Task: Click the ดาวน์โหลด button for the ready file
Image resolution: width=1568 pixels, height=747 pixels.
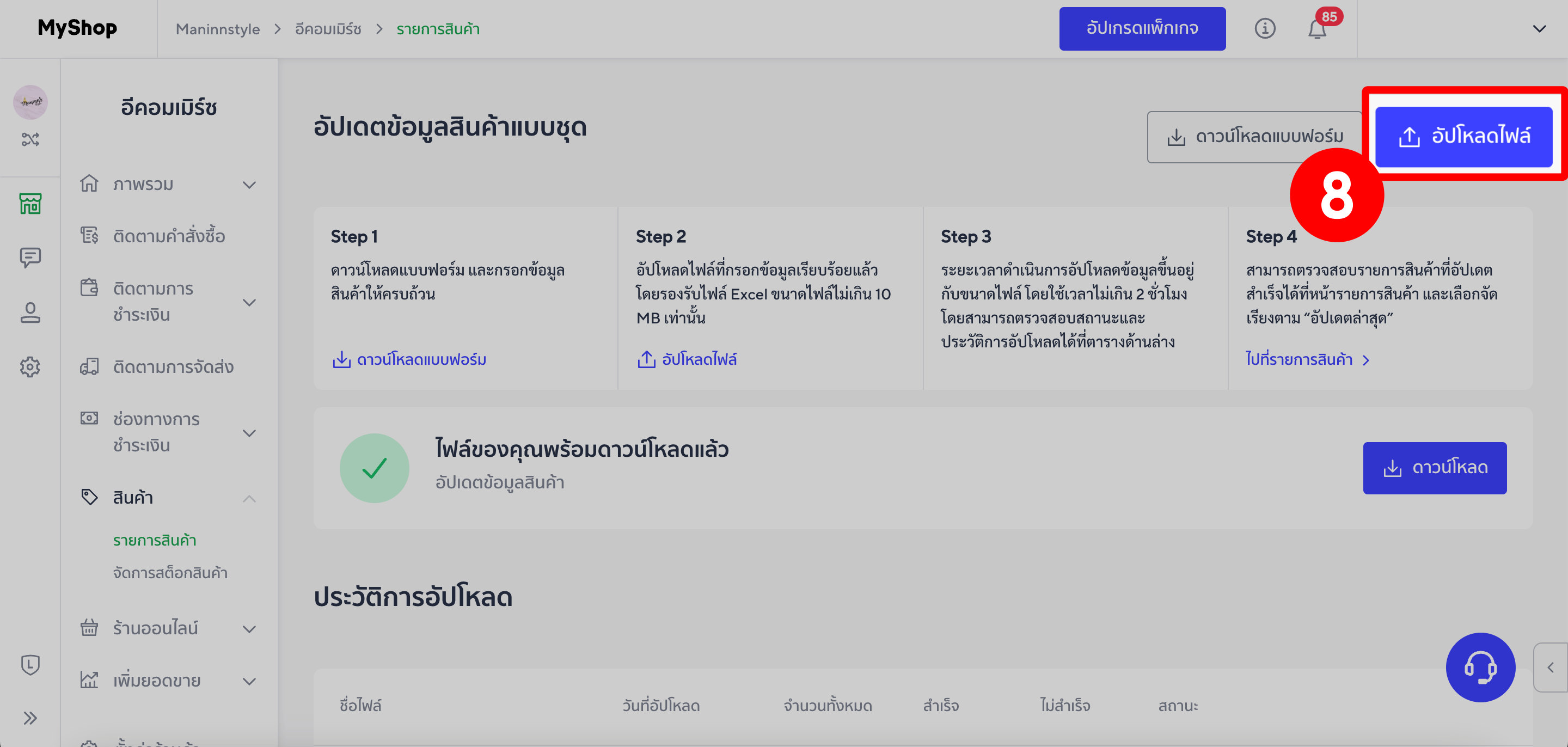Action: coord(1435,468)
